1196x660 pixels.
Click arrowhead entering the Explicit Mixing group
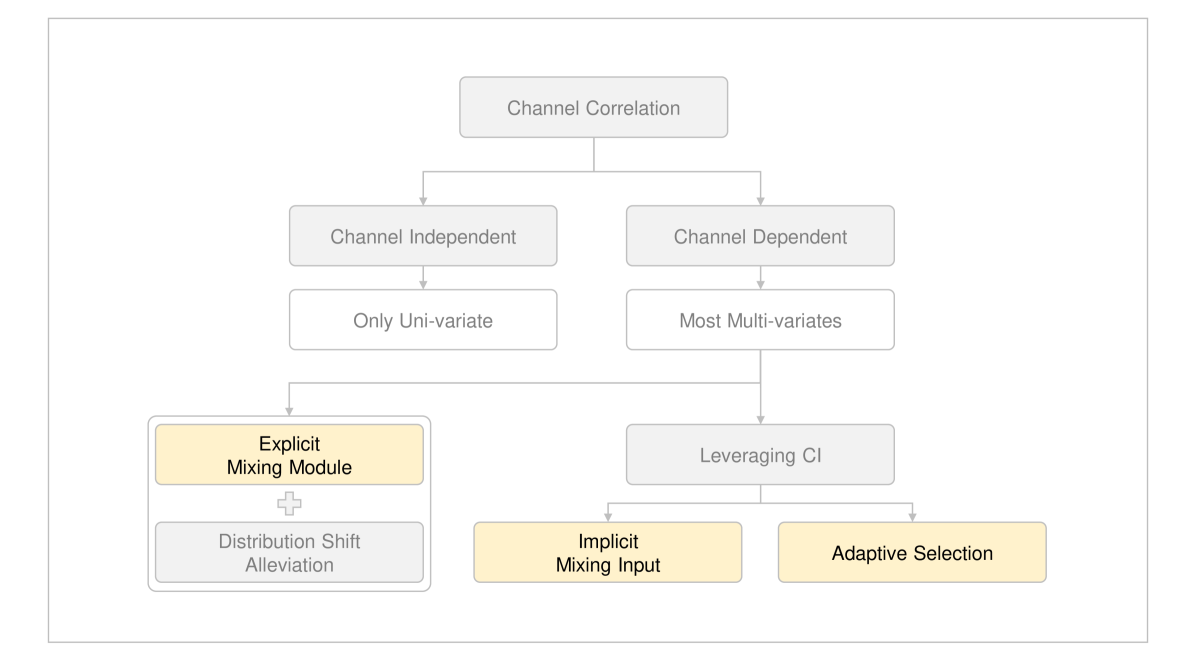click(x=290, y=410)
